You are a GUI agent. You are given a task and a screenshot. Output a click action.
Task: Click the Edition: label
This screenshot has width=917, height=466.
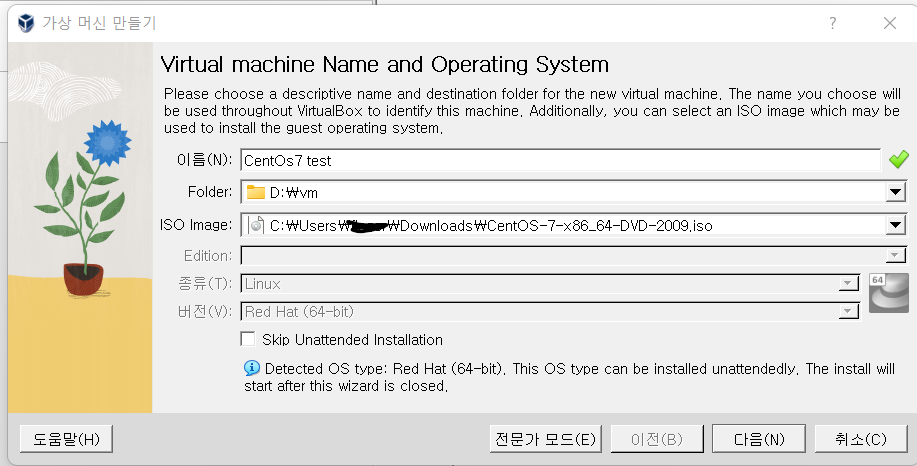[x=208, y=256]
